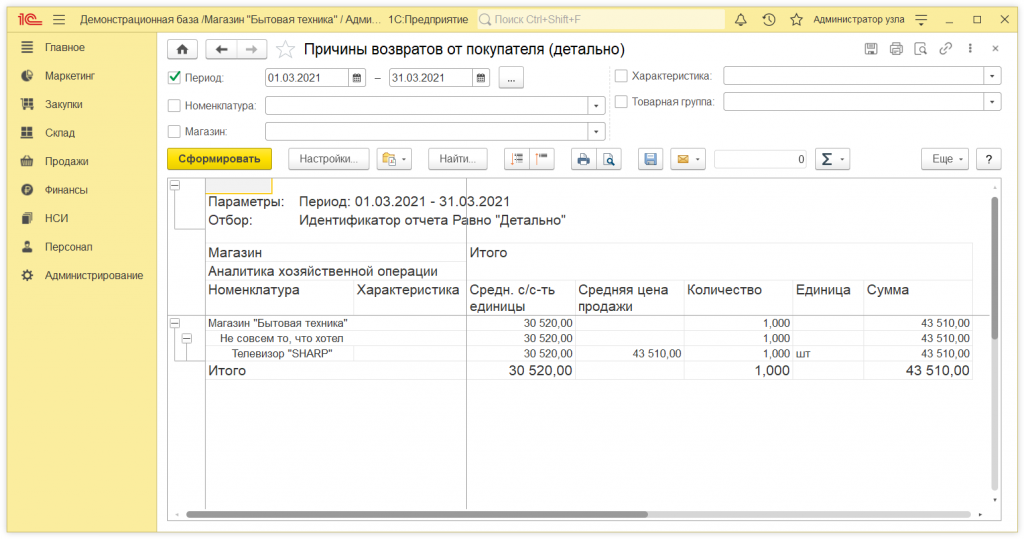Click the save report floppy disk icon
Screen dimensions: 1024x539
click(x=650, y=159)
